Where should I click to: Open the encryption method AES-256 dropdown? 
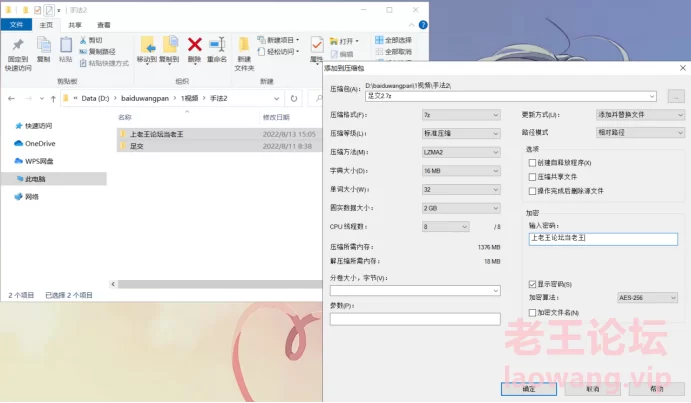pos(647,298)
